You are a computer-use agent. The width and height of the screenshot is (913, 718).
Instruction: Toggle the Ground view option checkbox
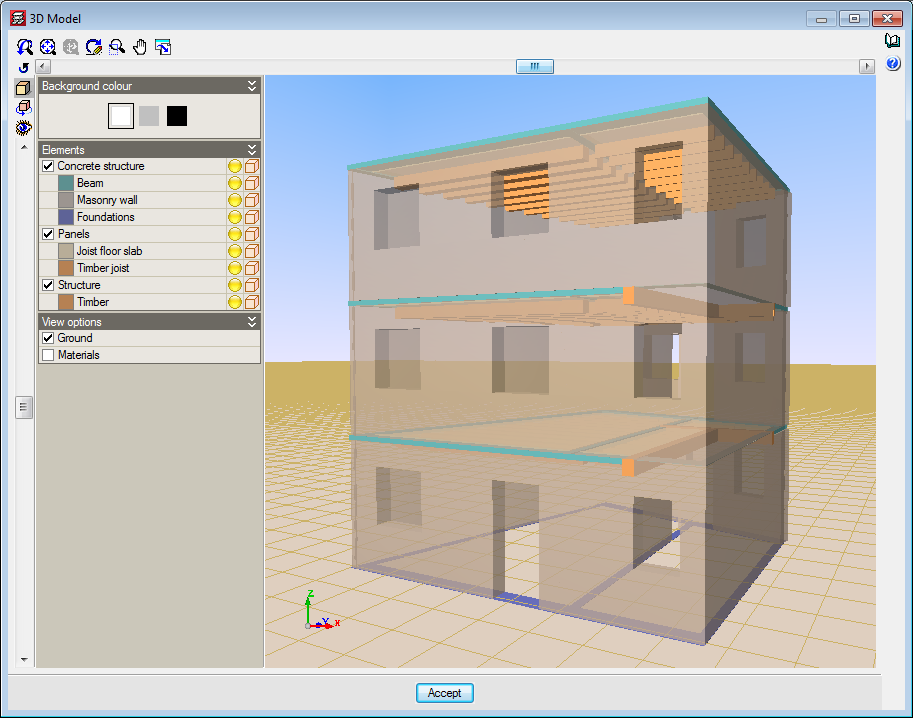tap(48, 339)
